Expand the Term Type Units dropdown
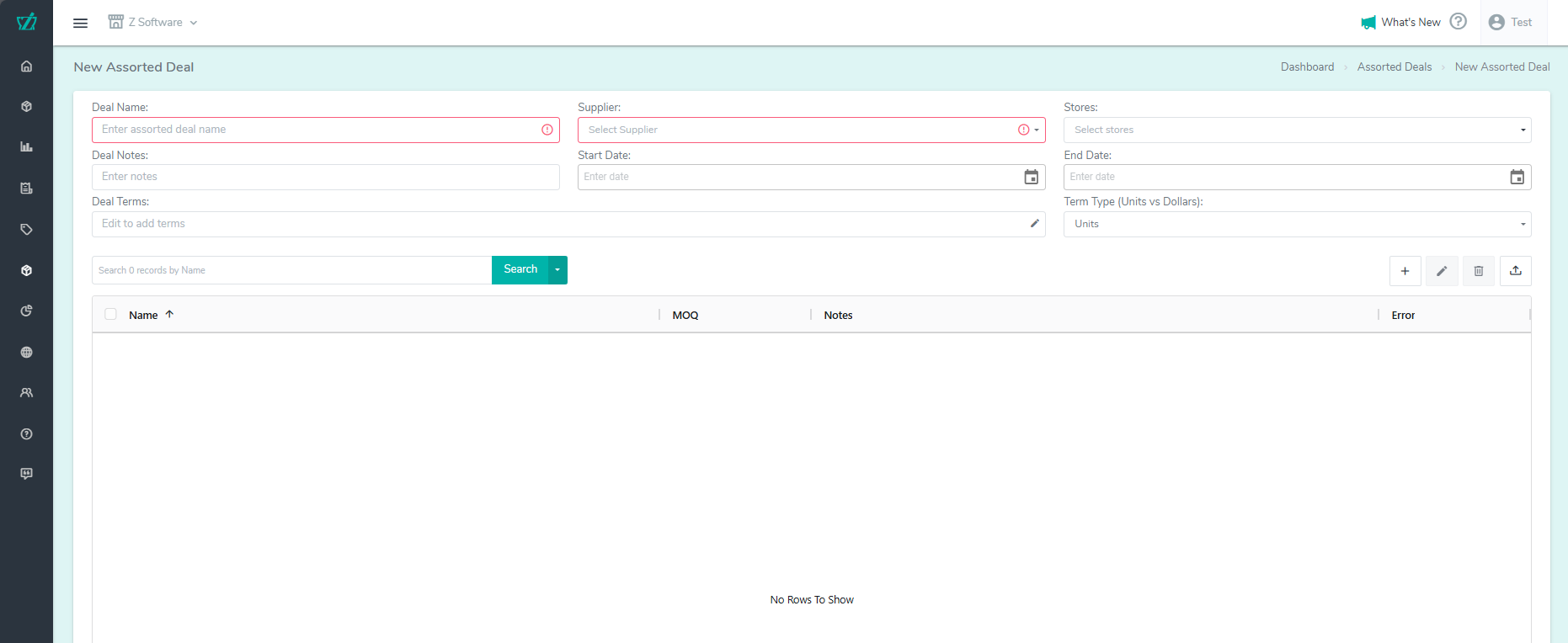1568x643 pixels. [x=1297, y=224]
